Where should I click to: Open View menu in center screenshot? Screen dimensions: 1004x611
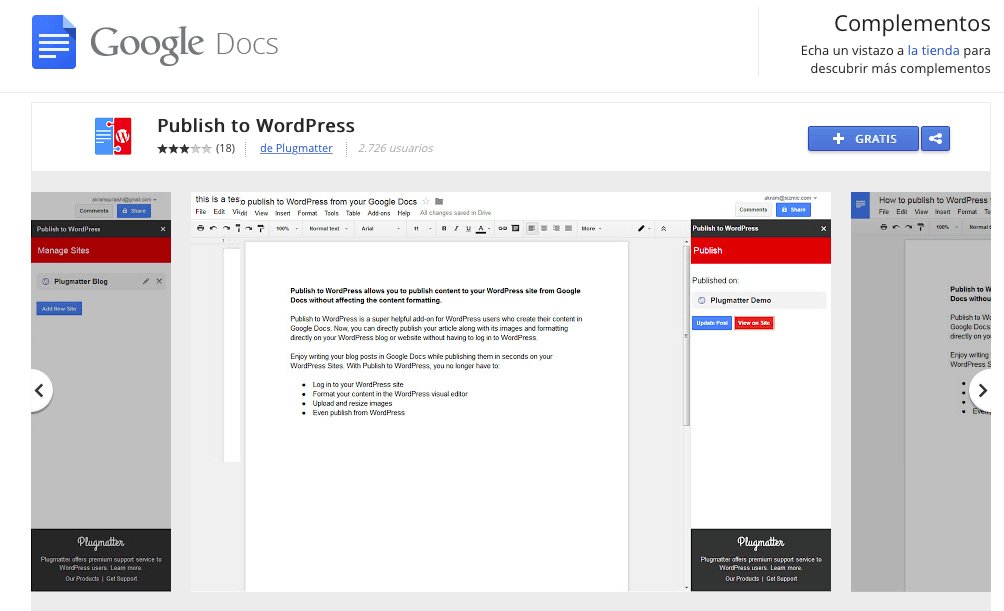(261, 213)
